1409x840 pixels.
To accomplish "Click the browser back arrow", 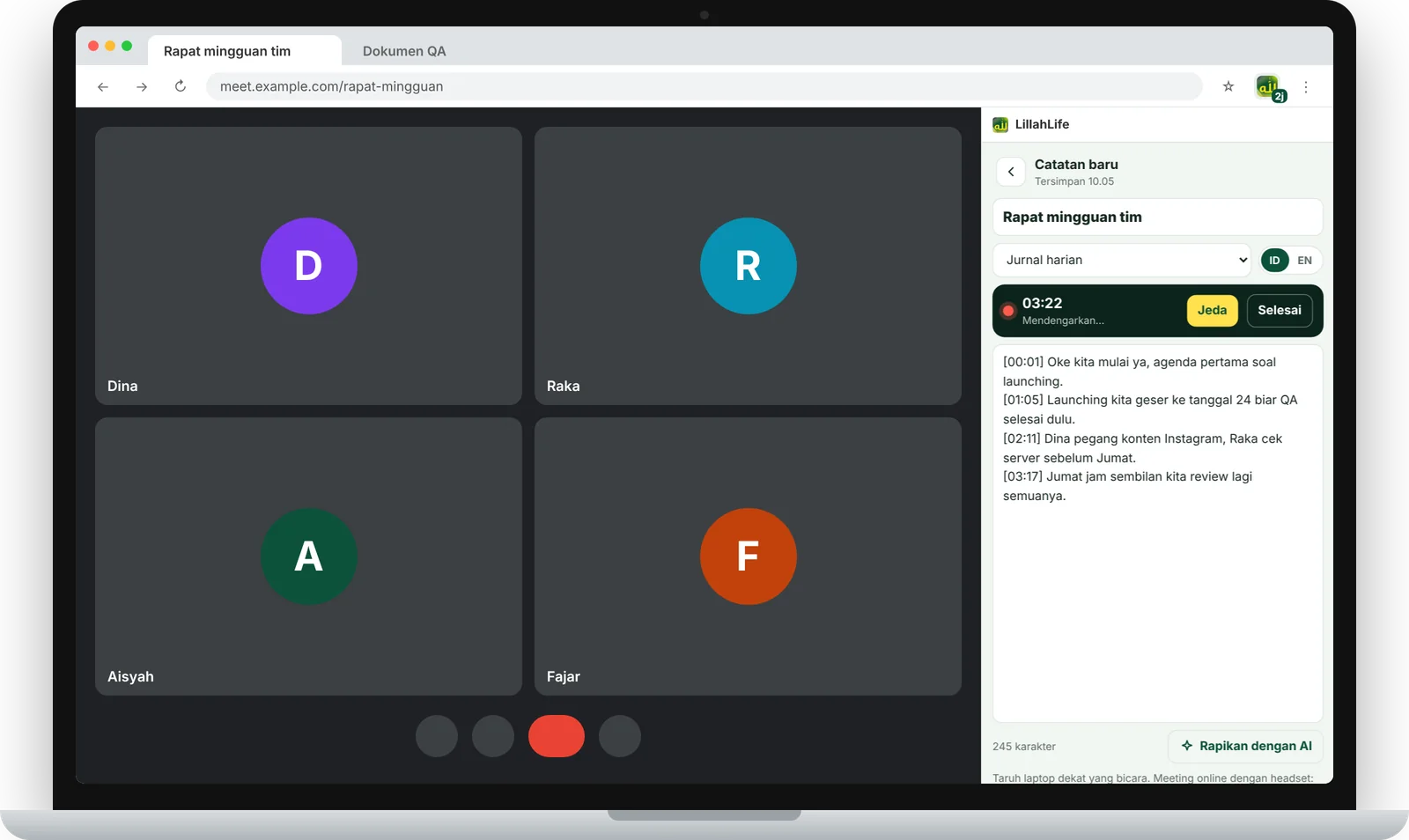I will click(x=103, y=86).
